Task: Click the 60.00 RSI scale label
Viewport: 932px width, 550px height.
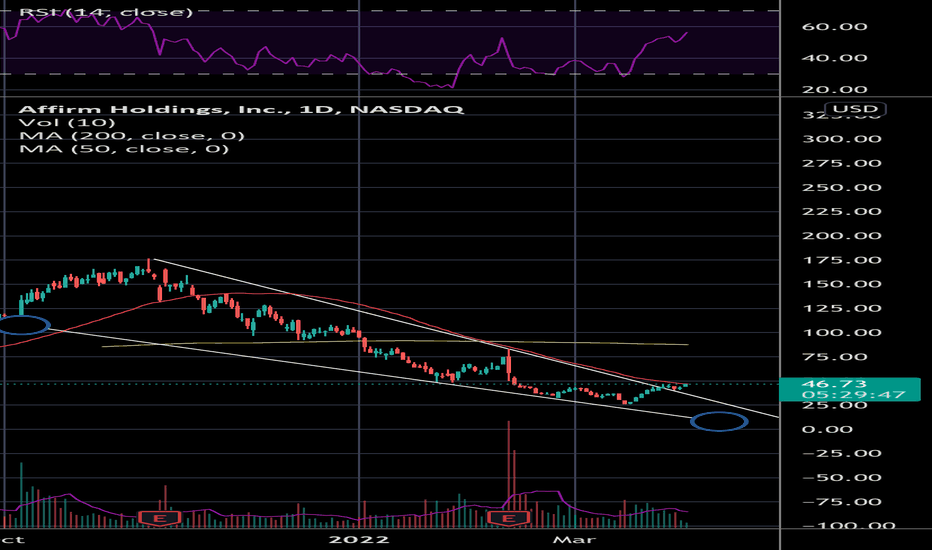Action: click(x=835, y=27)
